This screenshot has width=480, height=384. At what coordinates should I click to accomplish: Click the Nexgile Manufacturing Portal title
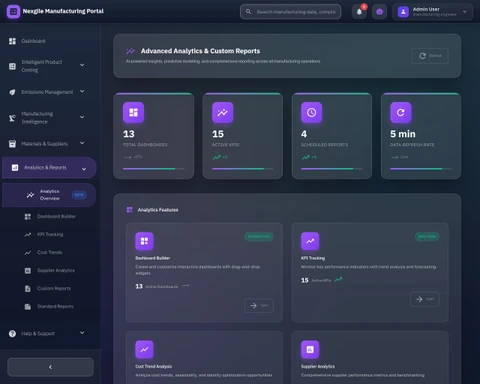click(x=63, y=11)
